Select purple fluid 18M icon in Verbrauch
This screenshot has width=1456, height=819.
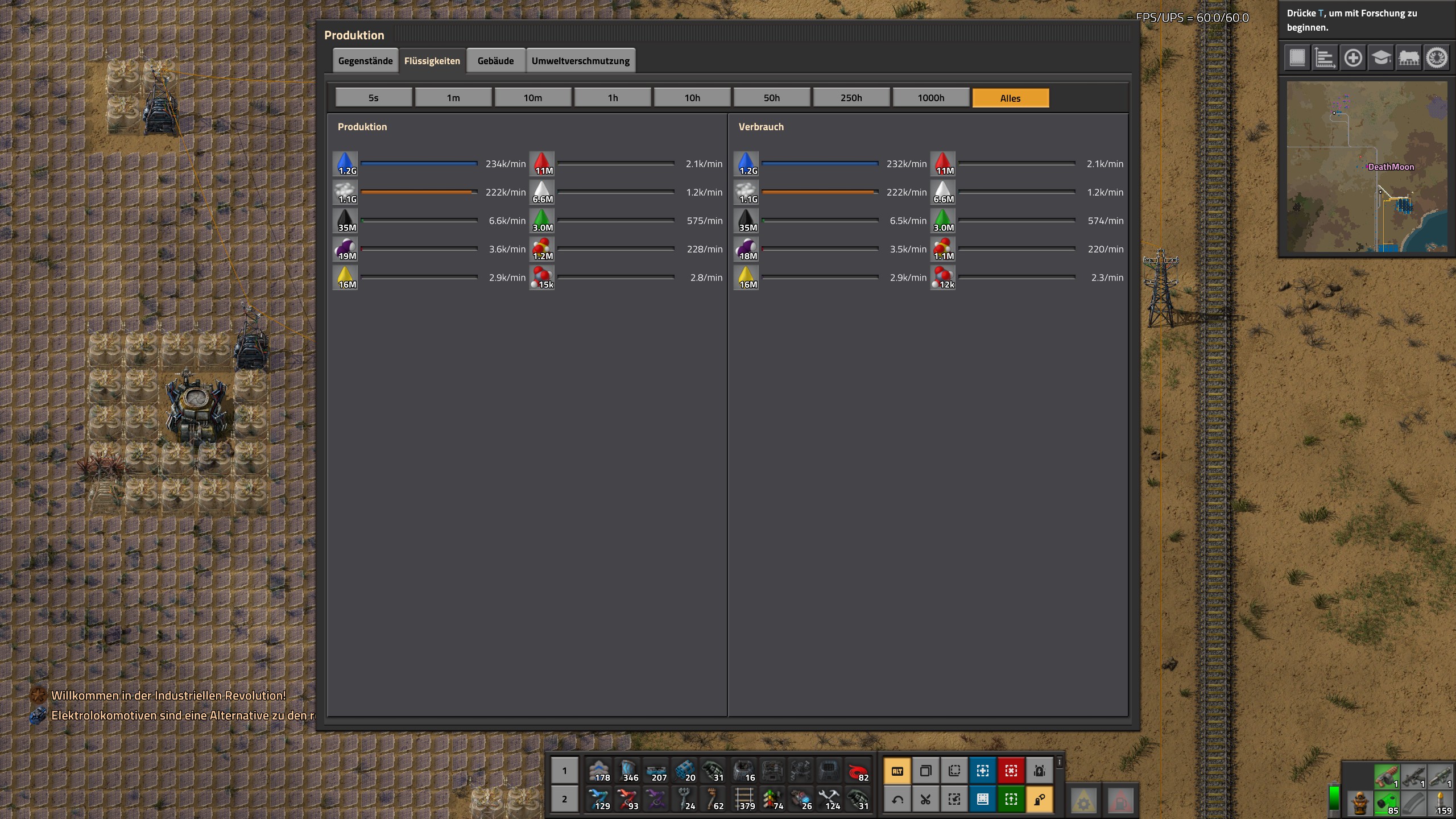tap(746, 249)
